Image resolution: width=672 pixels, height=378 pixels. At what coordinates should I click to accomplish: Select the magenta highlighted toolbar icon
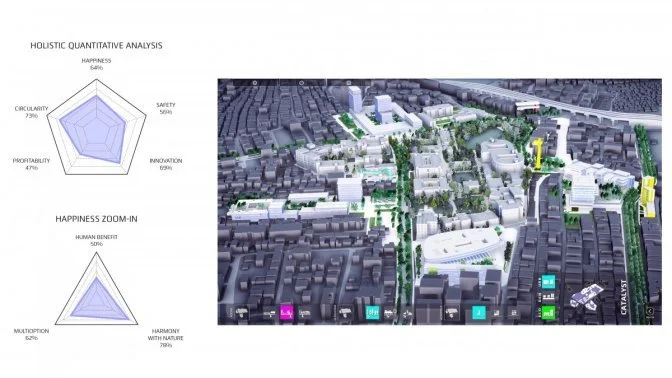click(286, 312)
